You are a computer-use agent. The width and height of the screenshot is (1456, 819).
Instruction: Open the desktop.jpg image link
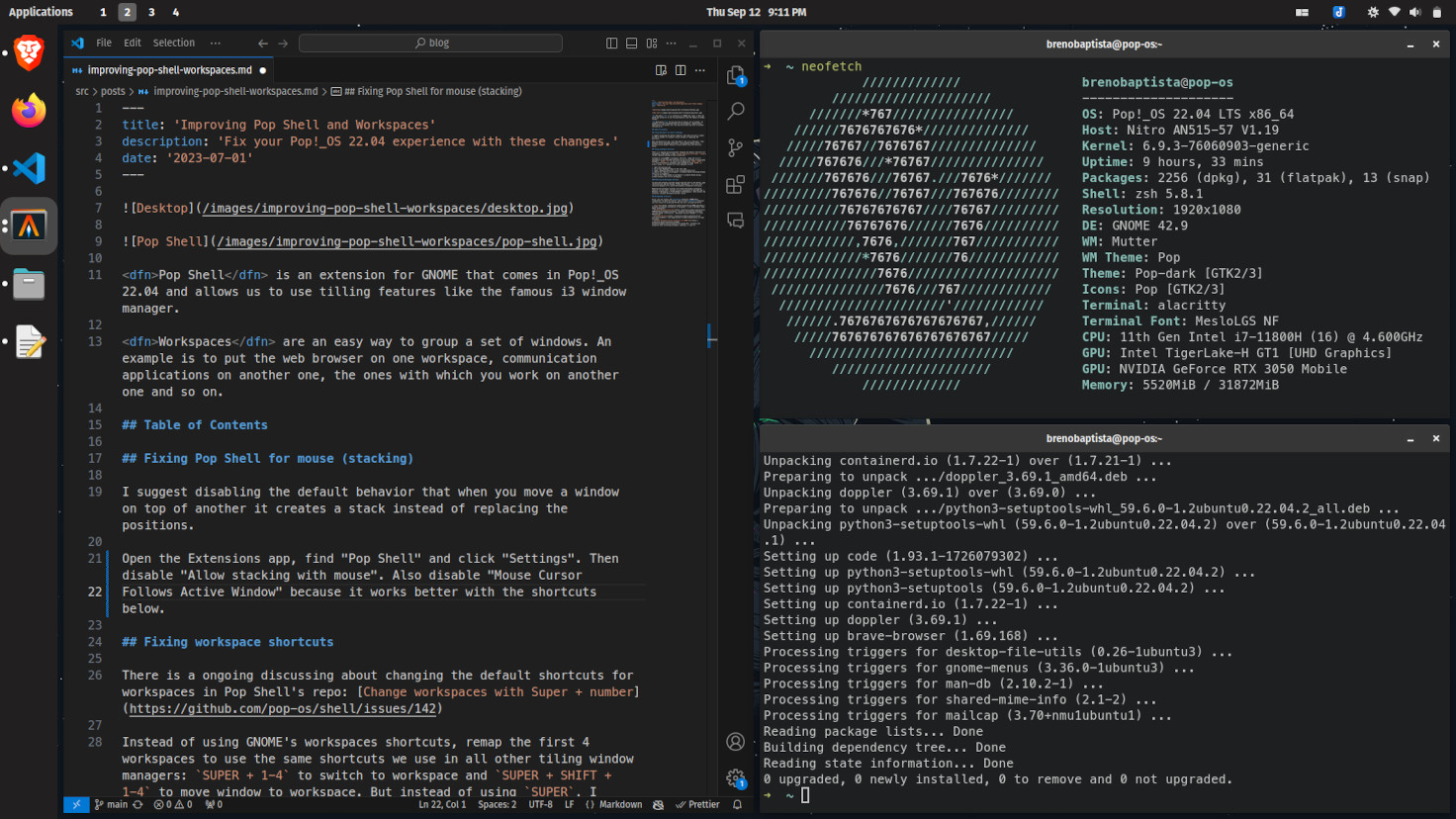pos(385,208)
